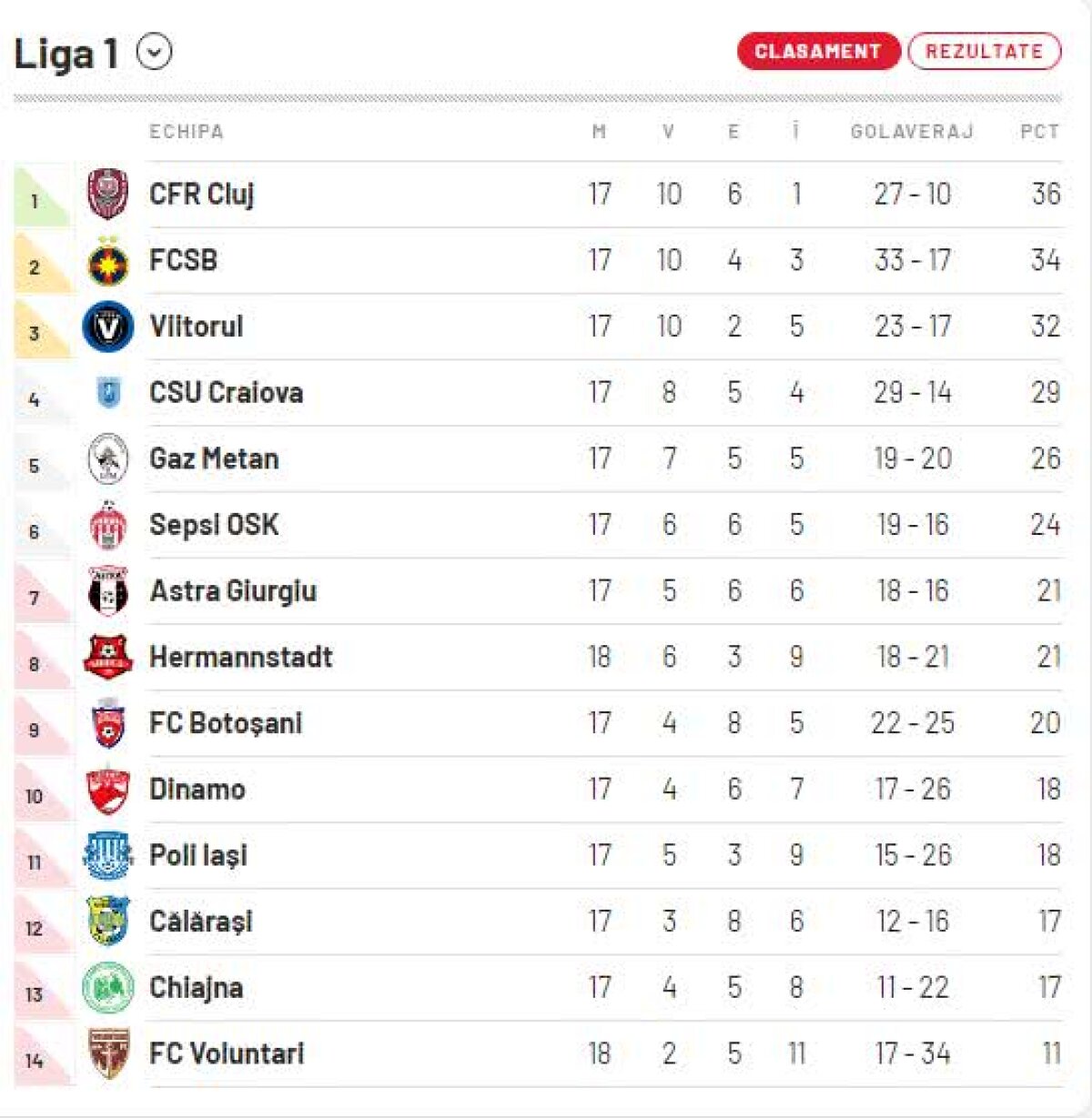Image resolution: width=1092 pixels, height=1118 pixels.
Task: Open the FC Voluntari team page
Action: 227,1053
